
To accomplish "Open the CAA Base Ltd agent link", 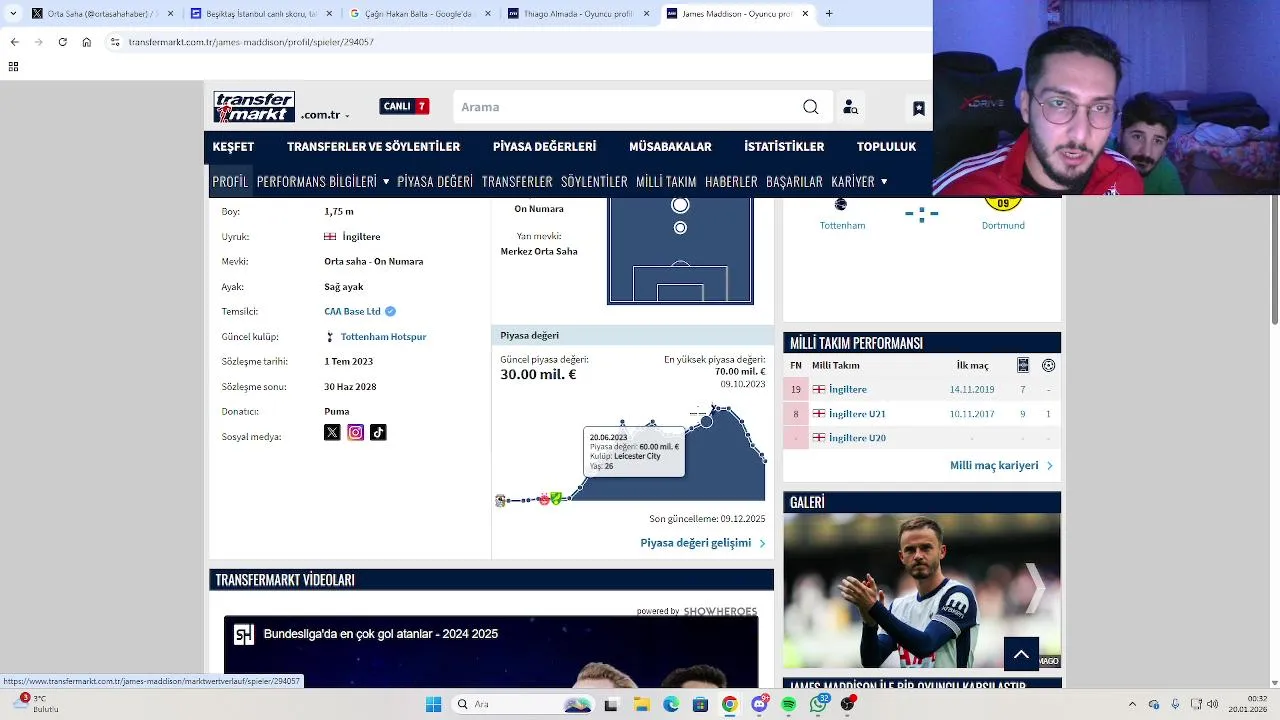I will pos(352,311).
